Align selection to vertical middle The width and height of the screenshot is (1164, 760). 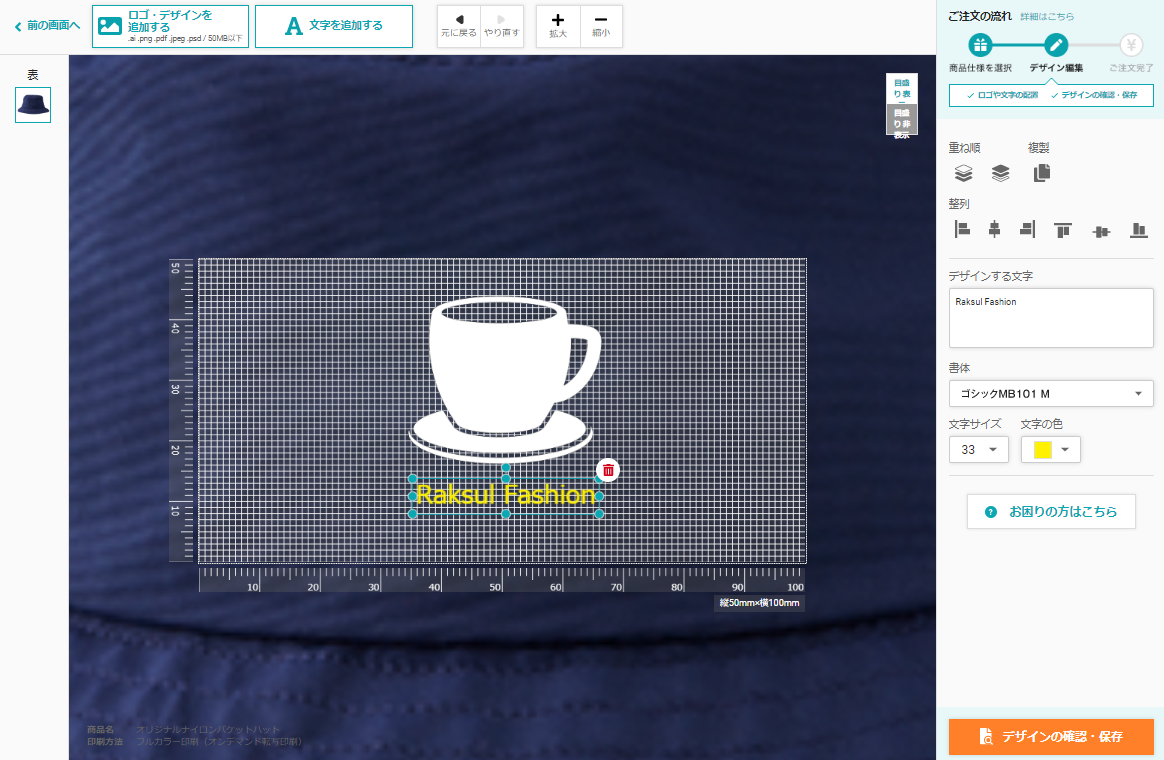click(x=1101, y=232)
